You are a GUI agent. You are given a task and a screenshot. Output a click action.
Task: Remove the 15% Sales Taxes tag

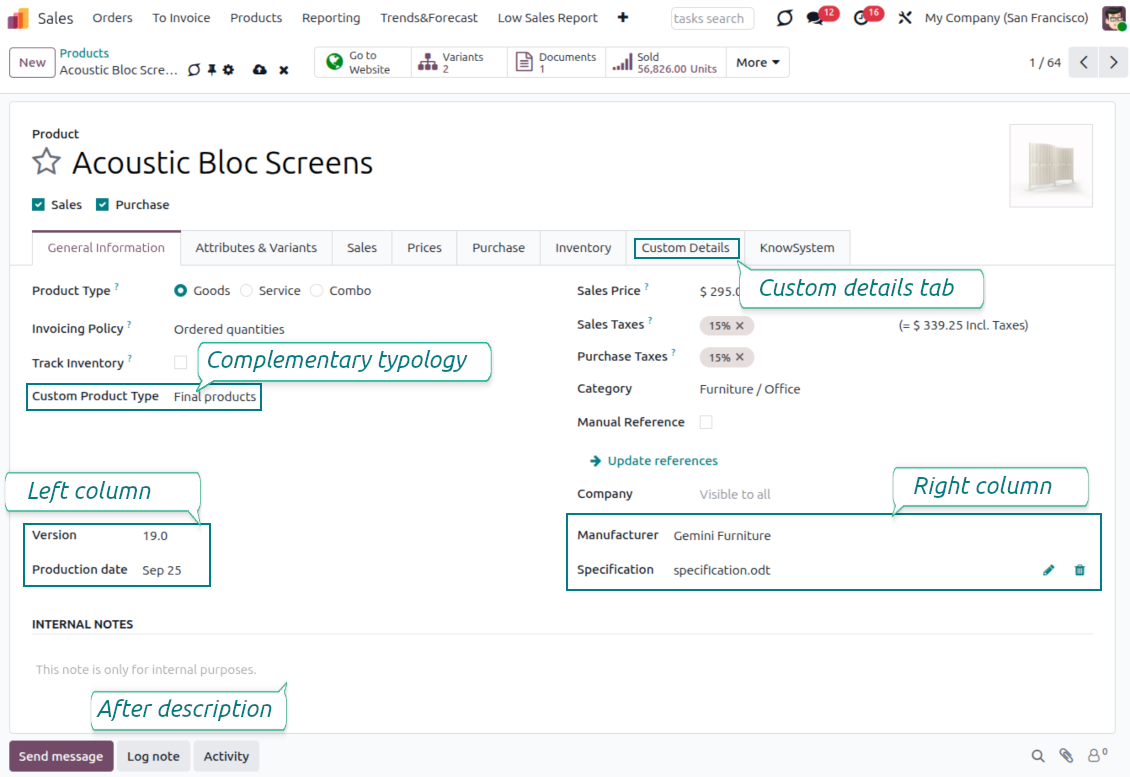coord(740,326)
